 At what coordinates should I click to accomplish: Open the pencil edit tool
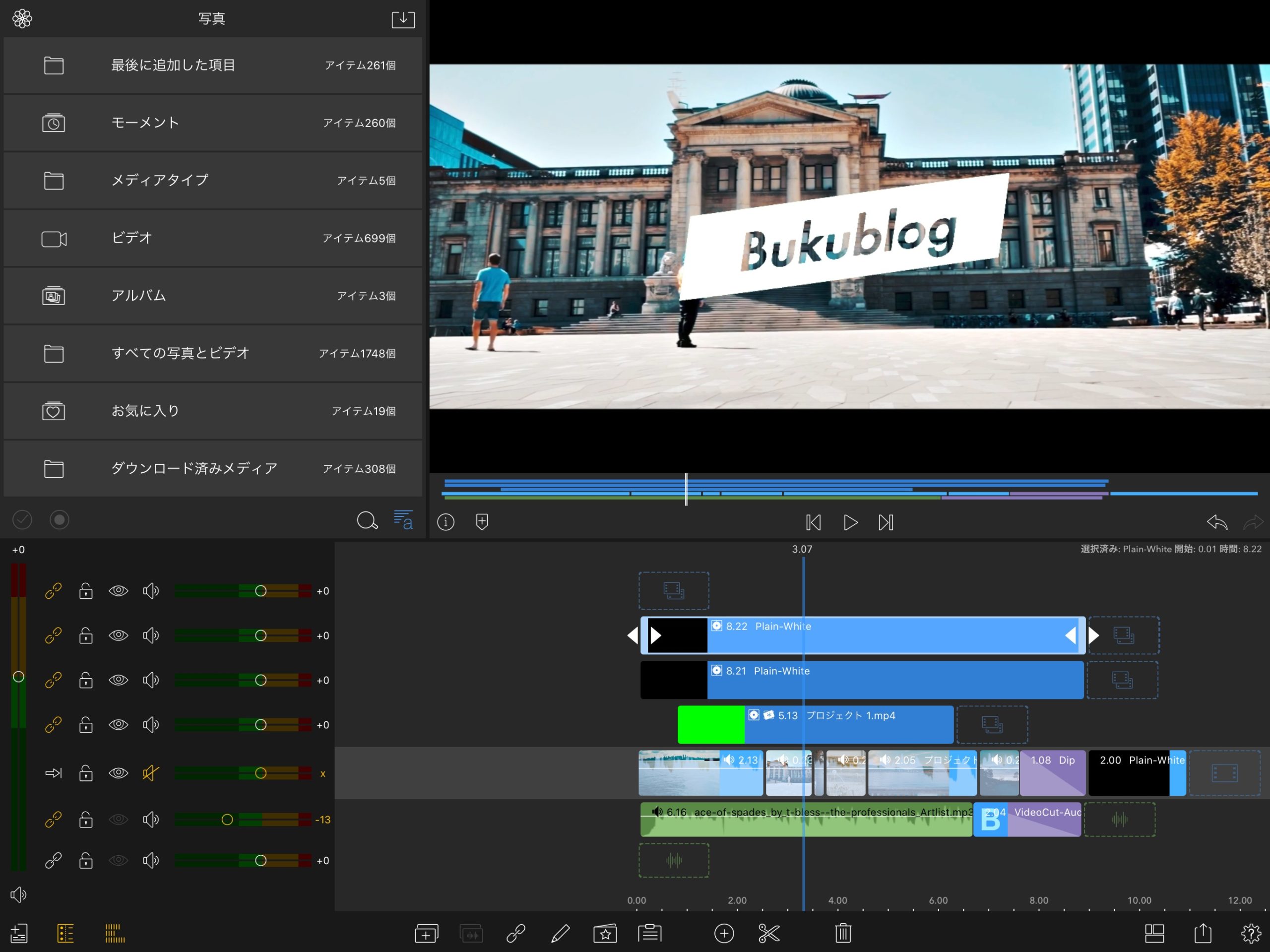click(x=560, y=933)
